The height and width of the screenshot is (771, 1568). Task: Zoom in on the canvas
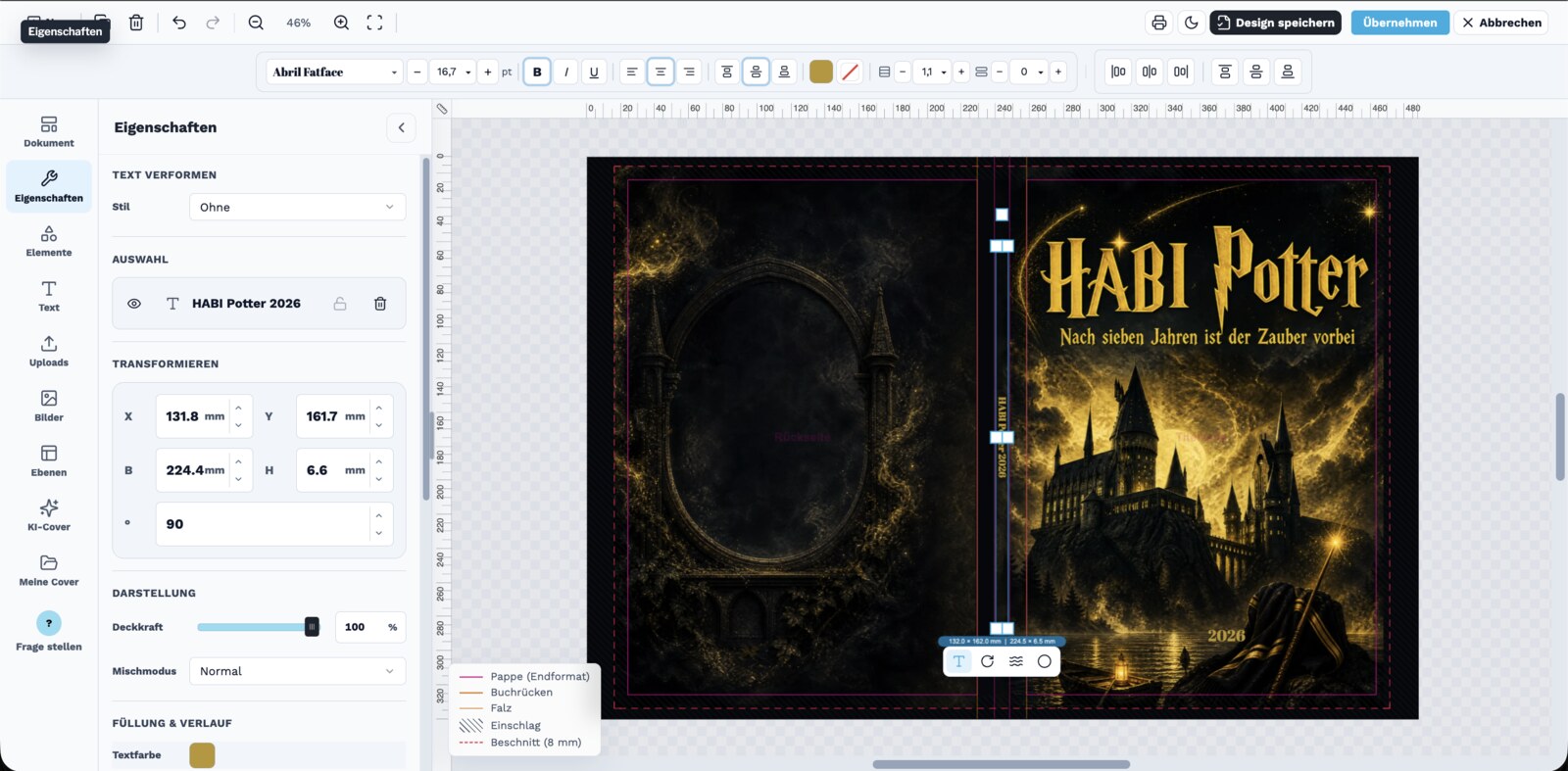pyautogui.click(x=341, y=23)
